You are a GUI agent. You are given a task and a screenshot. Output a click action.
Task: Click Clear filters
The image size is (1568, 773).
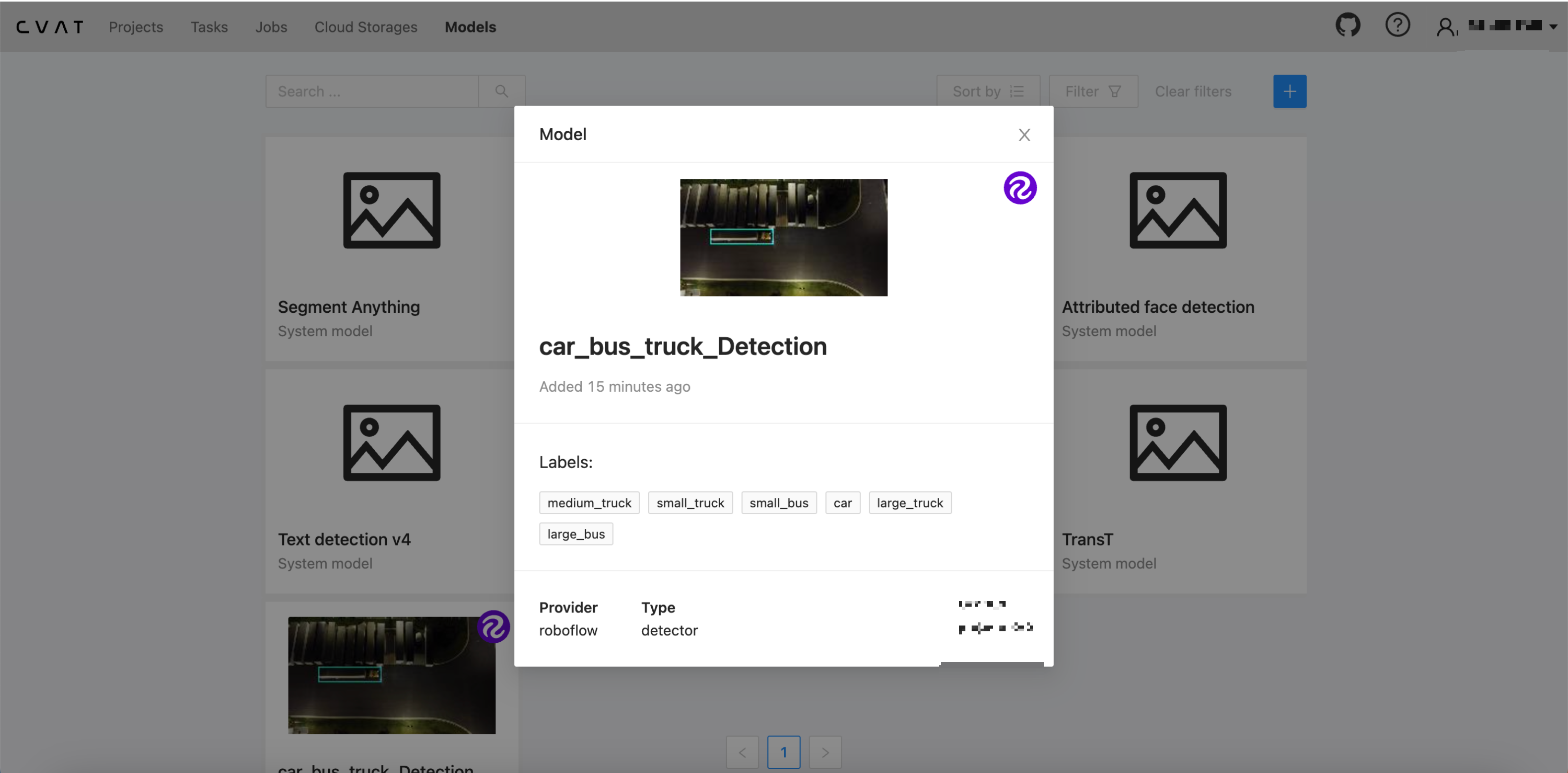1192,92
